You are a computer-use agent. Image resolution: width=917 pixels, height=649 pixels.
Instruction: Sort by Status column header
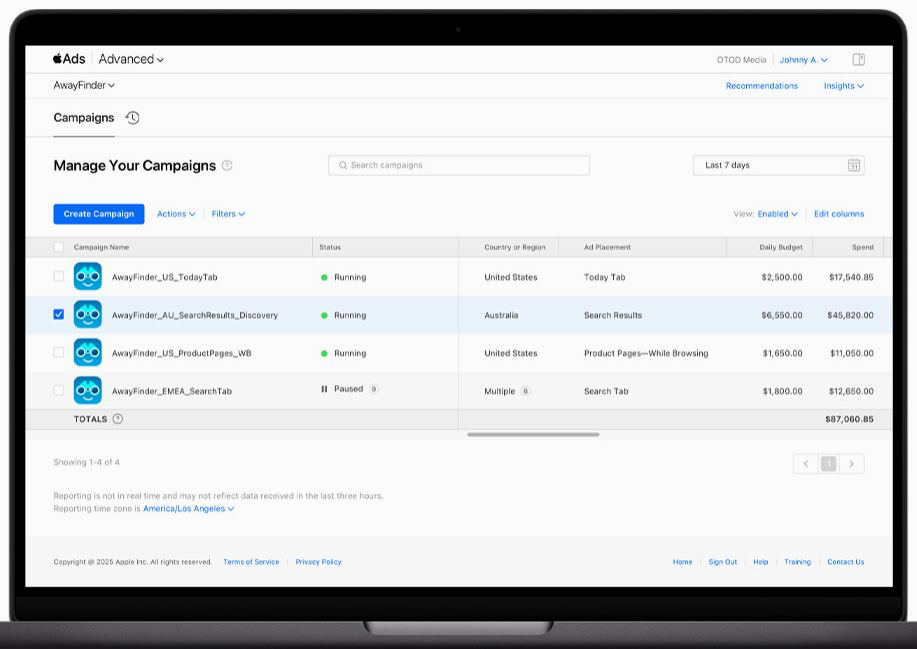[330, 247]
